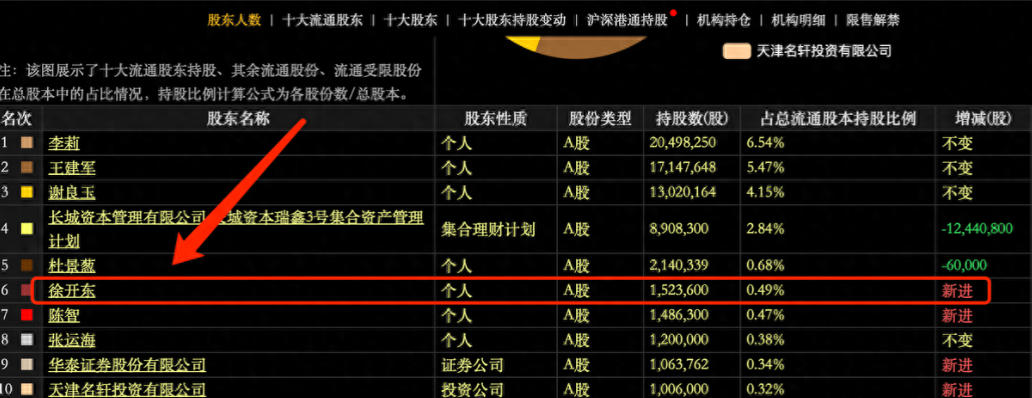Click the 股东性质 column header
The height and width of the screenshot is (398, 1032).
pos(496,118)
